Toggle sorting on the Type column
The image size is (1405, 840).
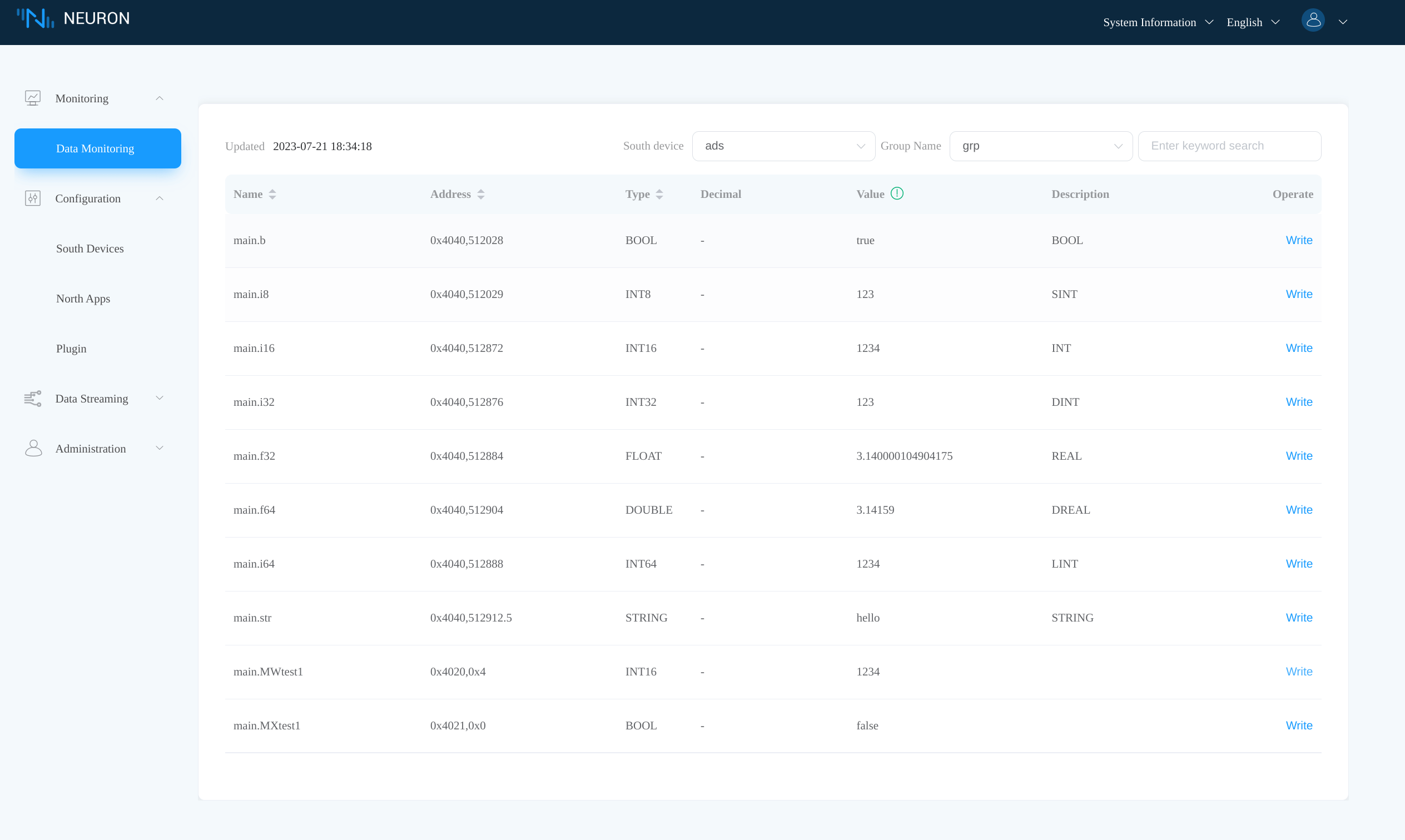point(659,193)
